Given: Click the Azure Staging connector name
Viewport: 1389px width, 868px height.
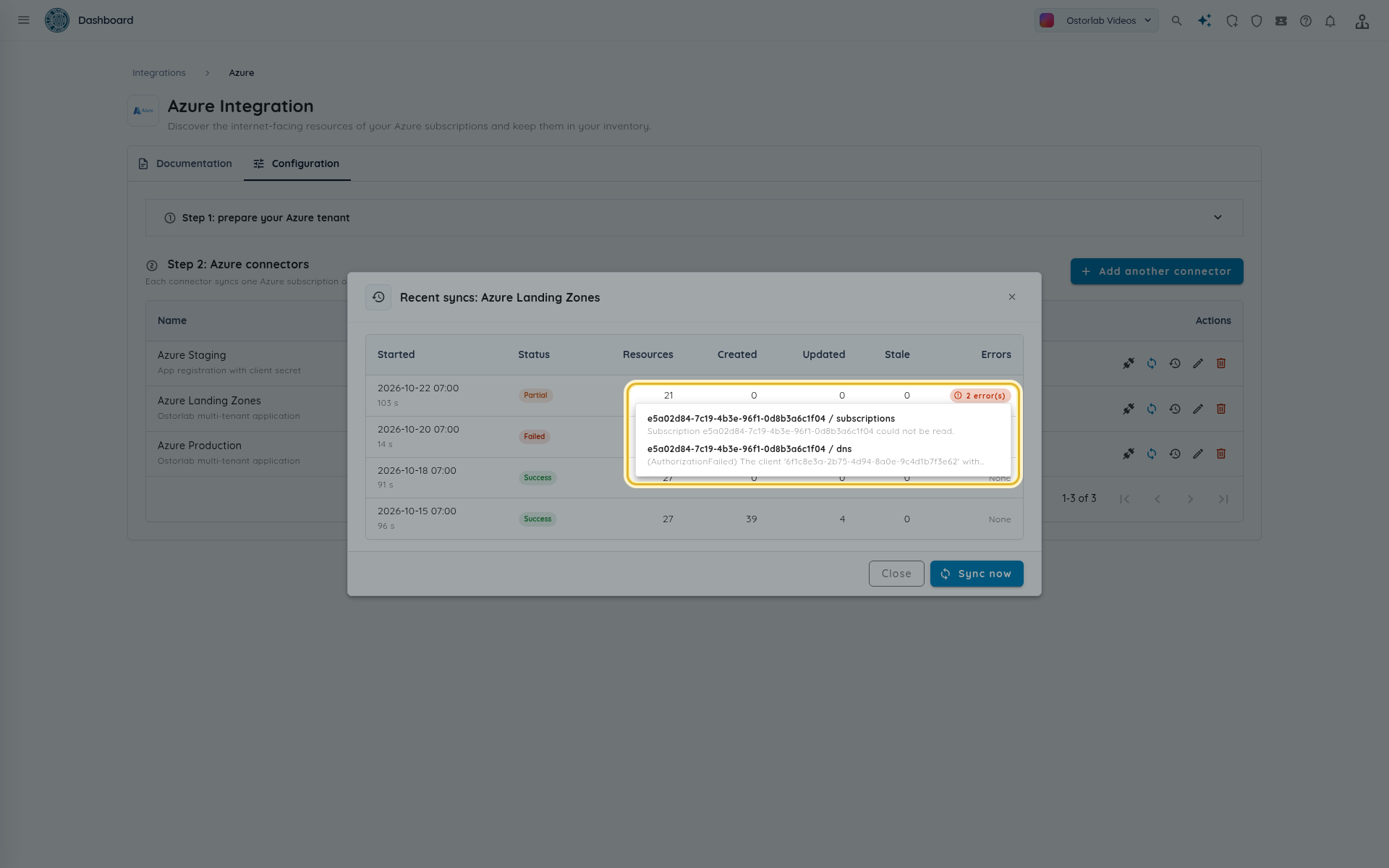Looking at the screenshot, I should [x=192, y=355].
